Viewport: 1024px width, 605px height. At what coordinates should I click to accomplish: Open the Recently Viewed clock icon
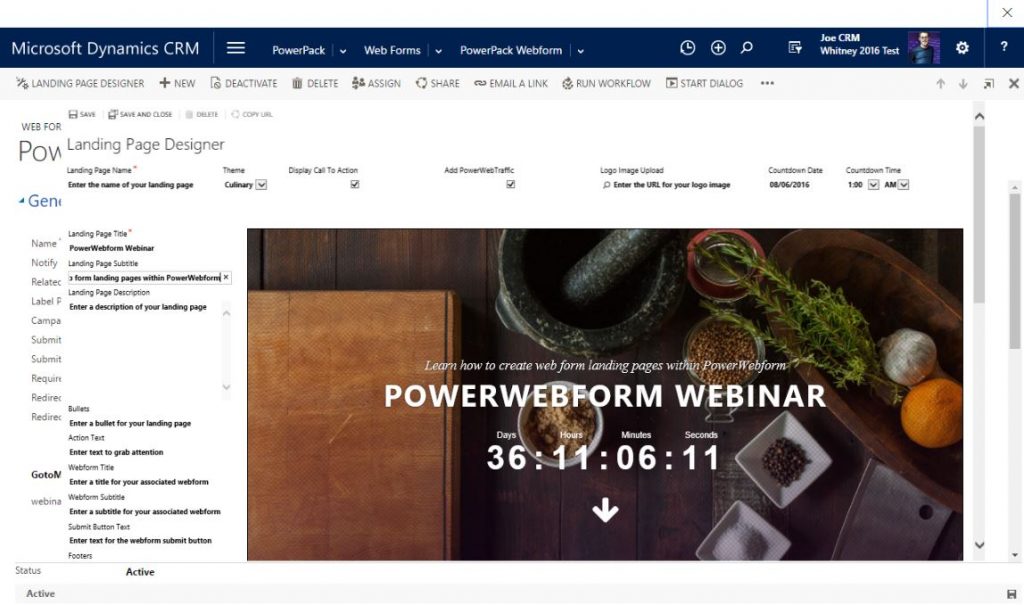(686, 47)
